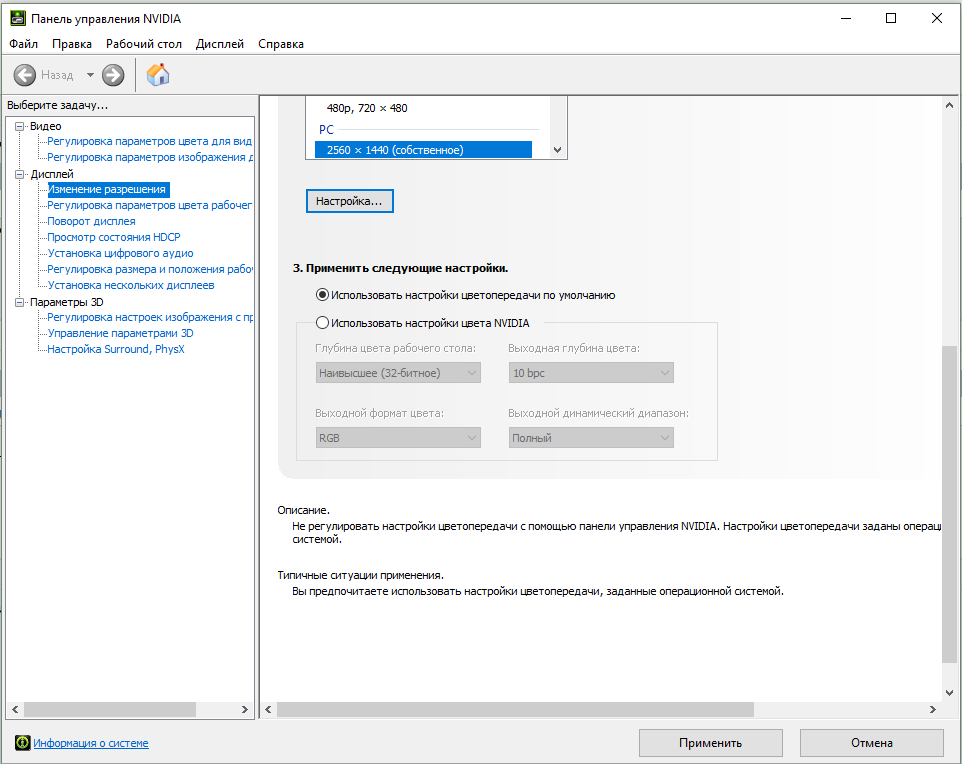Open Установка нескольких дисплеев task
Viewport: 962px width, 764px height.
pyautogui.click(x=131, y=285)
